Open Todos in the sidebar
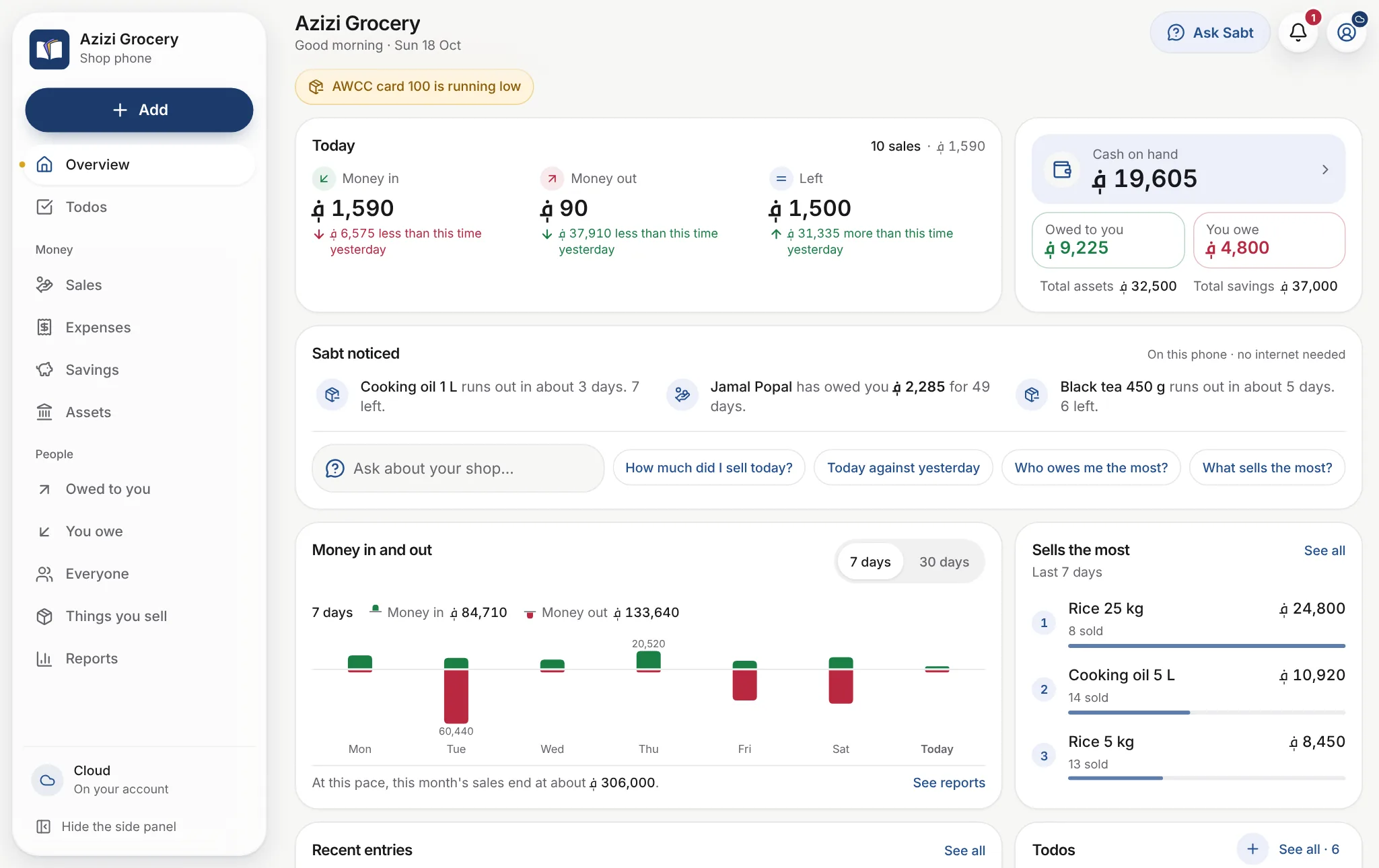The width and height of the screenshot is (1379, 868). pos(139,207)
